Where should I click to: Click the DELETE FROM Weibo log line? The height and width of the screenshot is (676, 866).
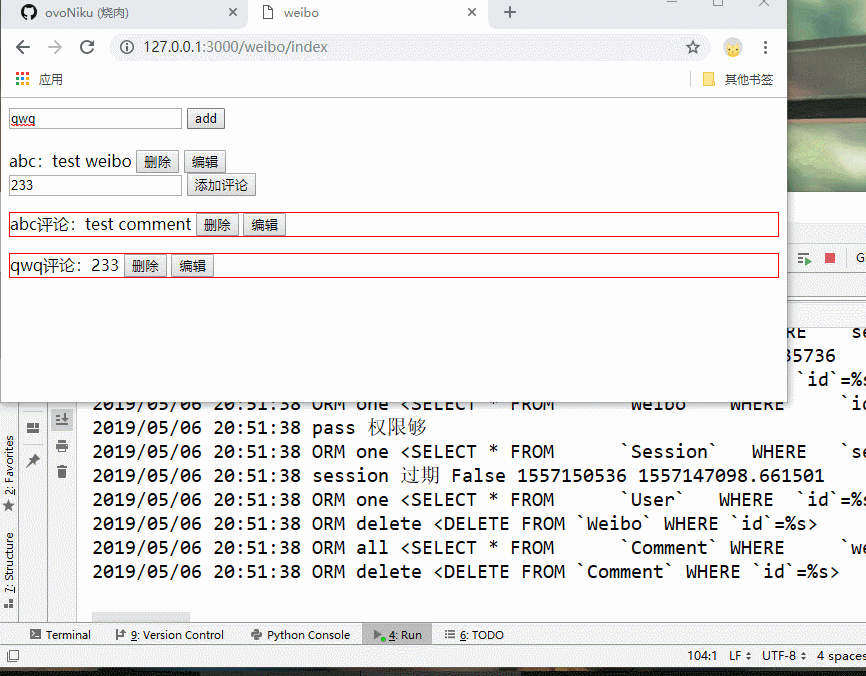click(455, 524)
